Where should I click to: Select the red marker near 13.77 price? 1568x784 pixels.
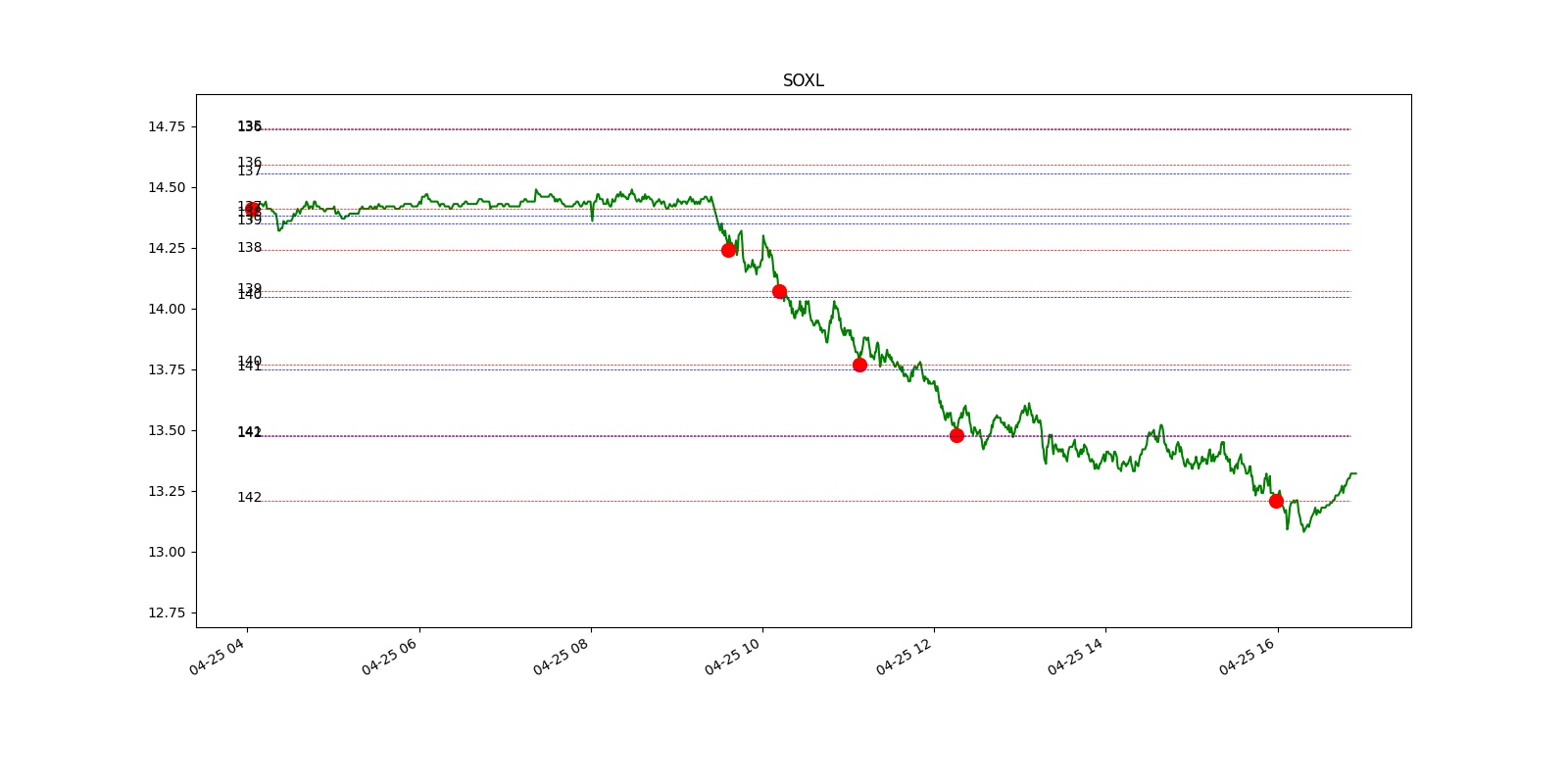(859, 365)
